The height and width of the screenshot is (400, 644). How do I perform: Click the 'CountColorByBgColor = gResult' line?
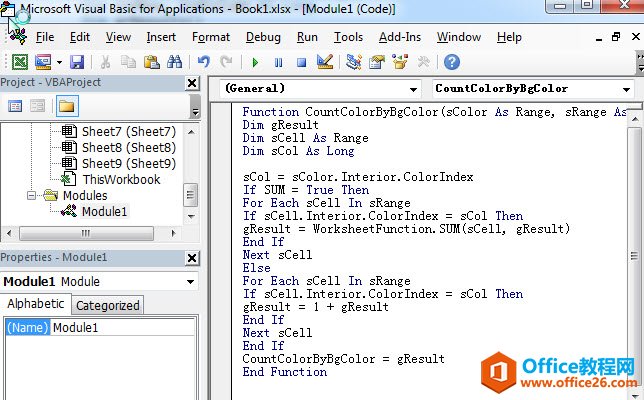[343, 359]
